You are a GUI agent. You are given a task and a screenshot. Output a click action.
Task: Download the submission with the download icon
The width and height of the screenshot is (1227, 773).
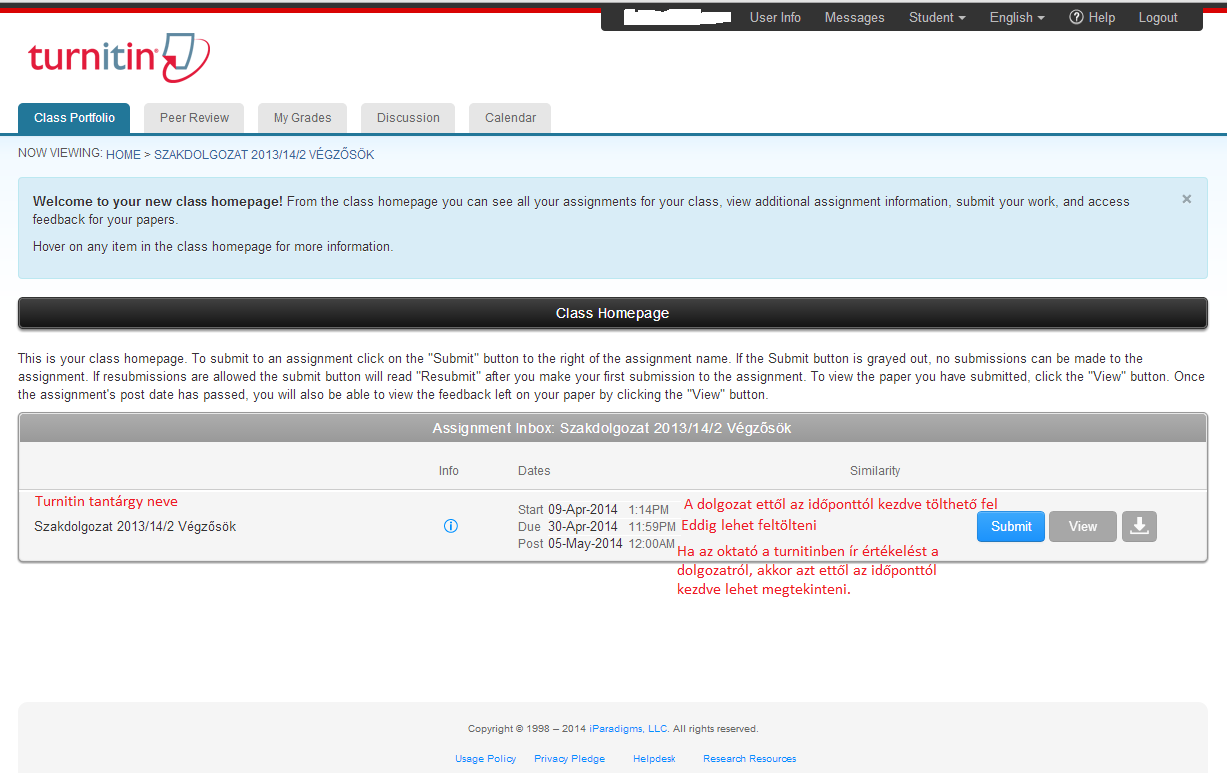(1139, 526)
